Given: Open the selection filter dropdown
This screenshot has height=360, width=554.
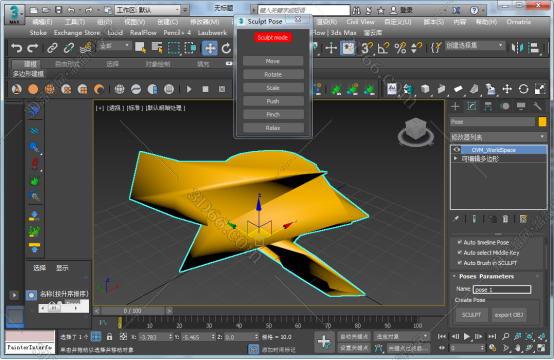Looking at the screenshot, I should [114, 46].
